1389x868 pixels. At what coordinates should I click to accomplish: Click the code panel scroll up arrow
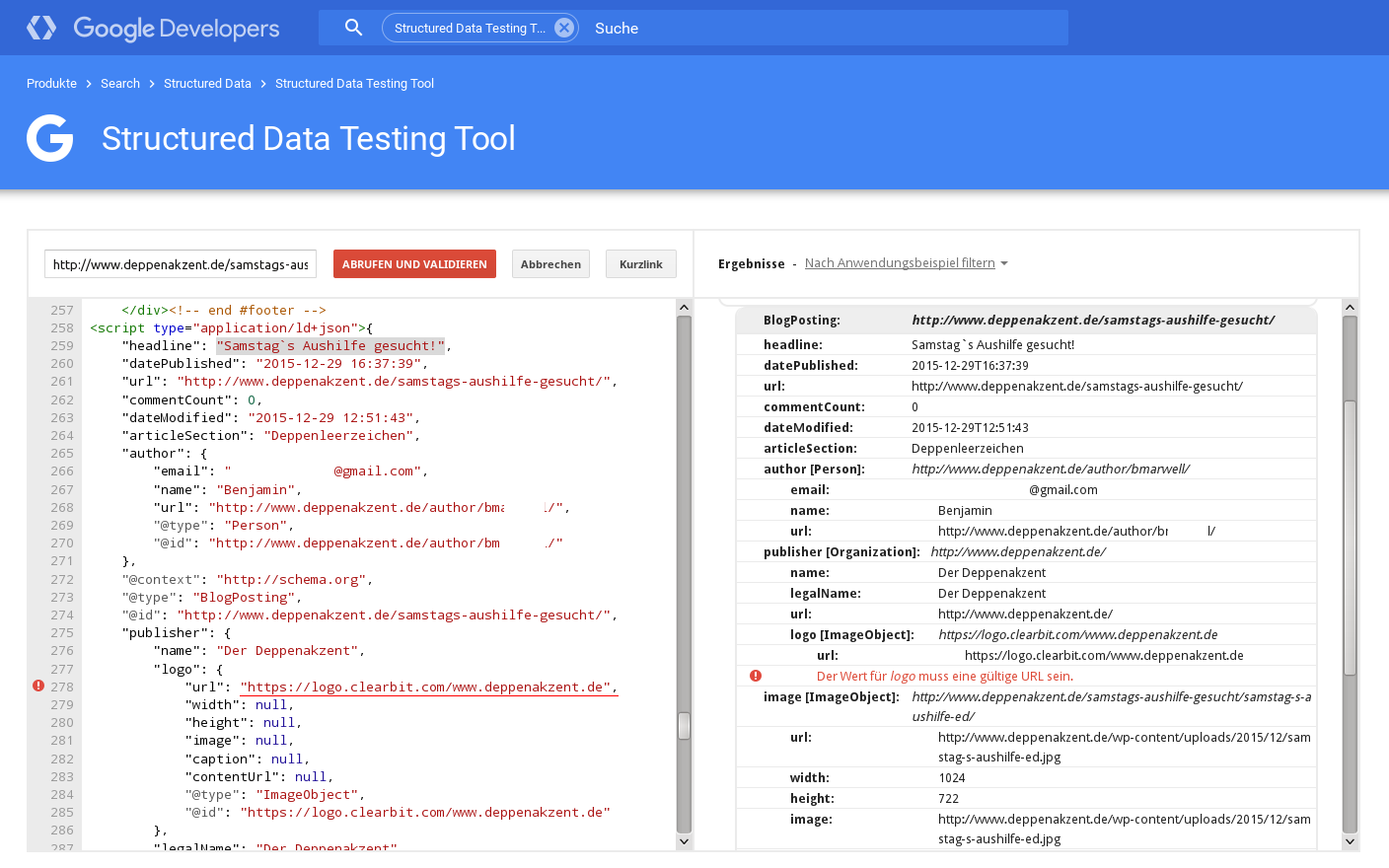(684, 308)
